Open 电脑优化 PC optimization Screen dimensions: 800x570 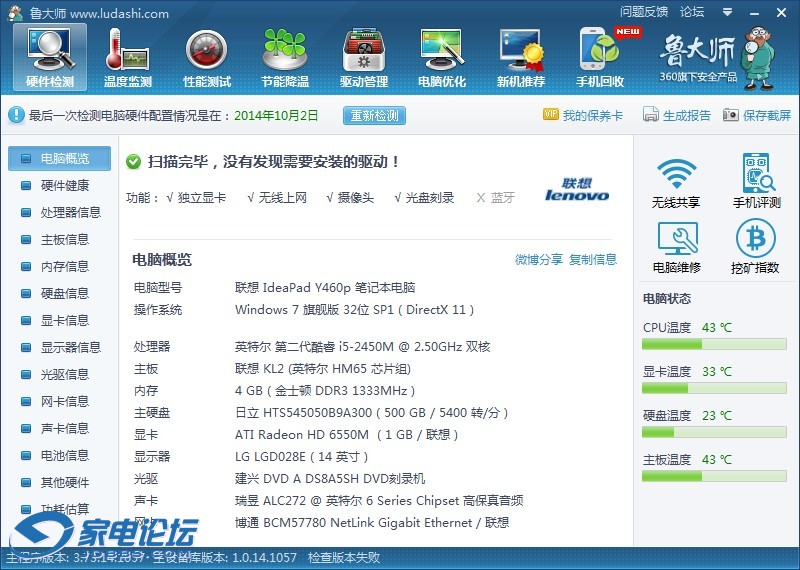tap(442, 58)
